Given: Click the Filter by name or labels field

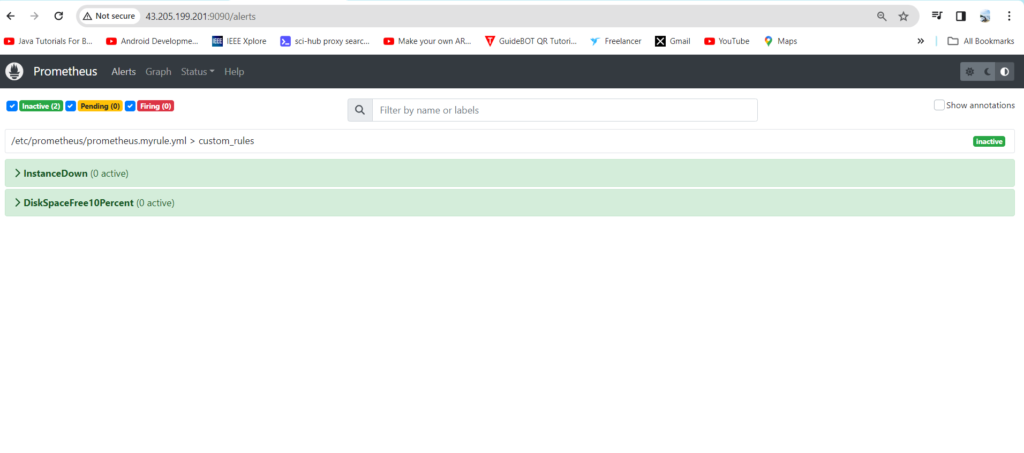Looking at the screenshot, I should [564, 110].
